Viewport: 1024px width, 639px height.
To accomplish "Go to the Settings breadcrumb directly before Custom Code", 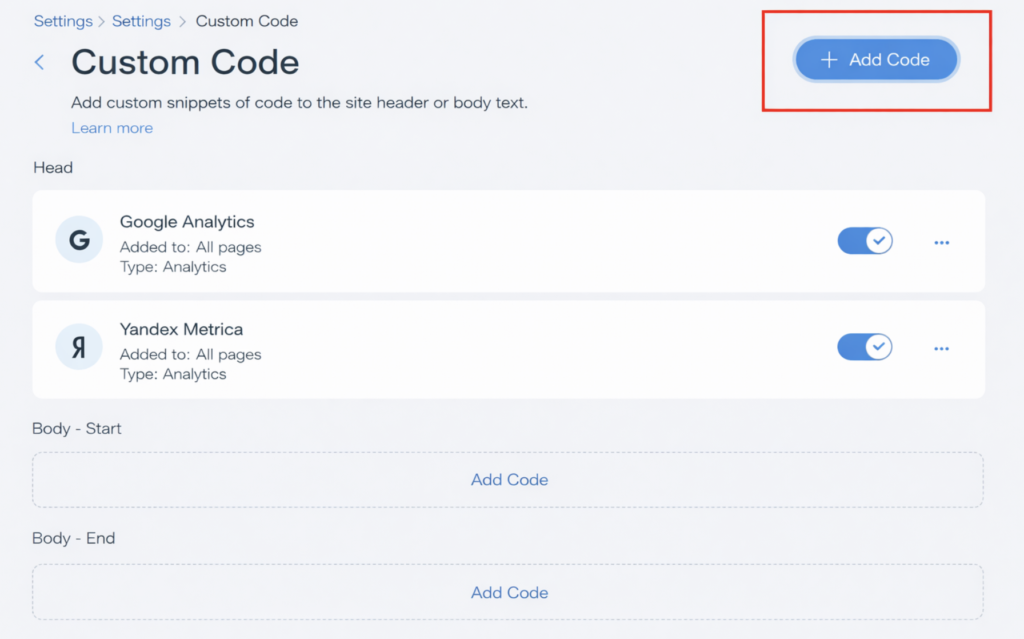I will [140, 21].
